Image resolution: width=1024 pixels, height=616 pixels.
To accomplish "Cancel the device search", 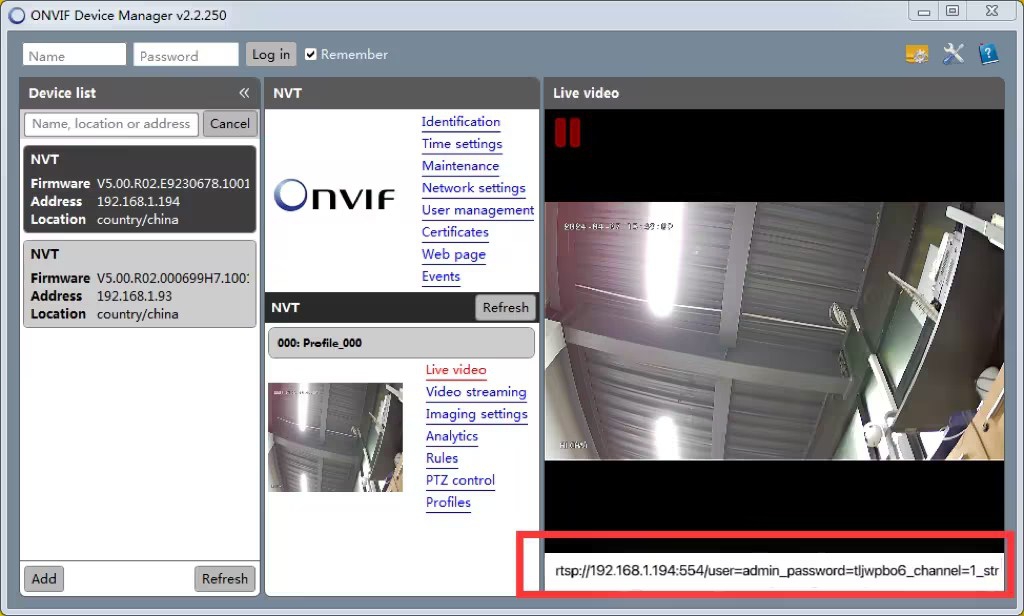I will coord(230,123).
